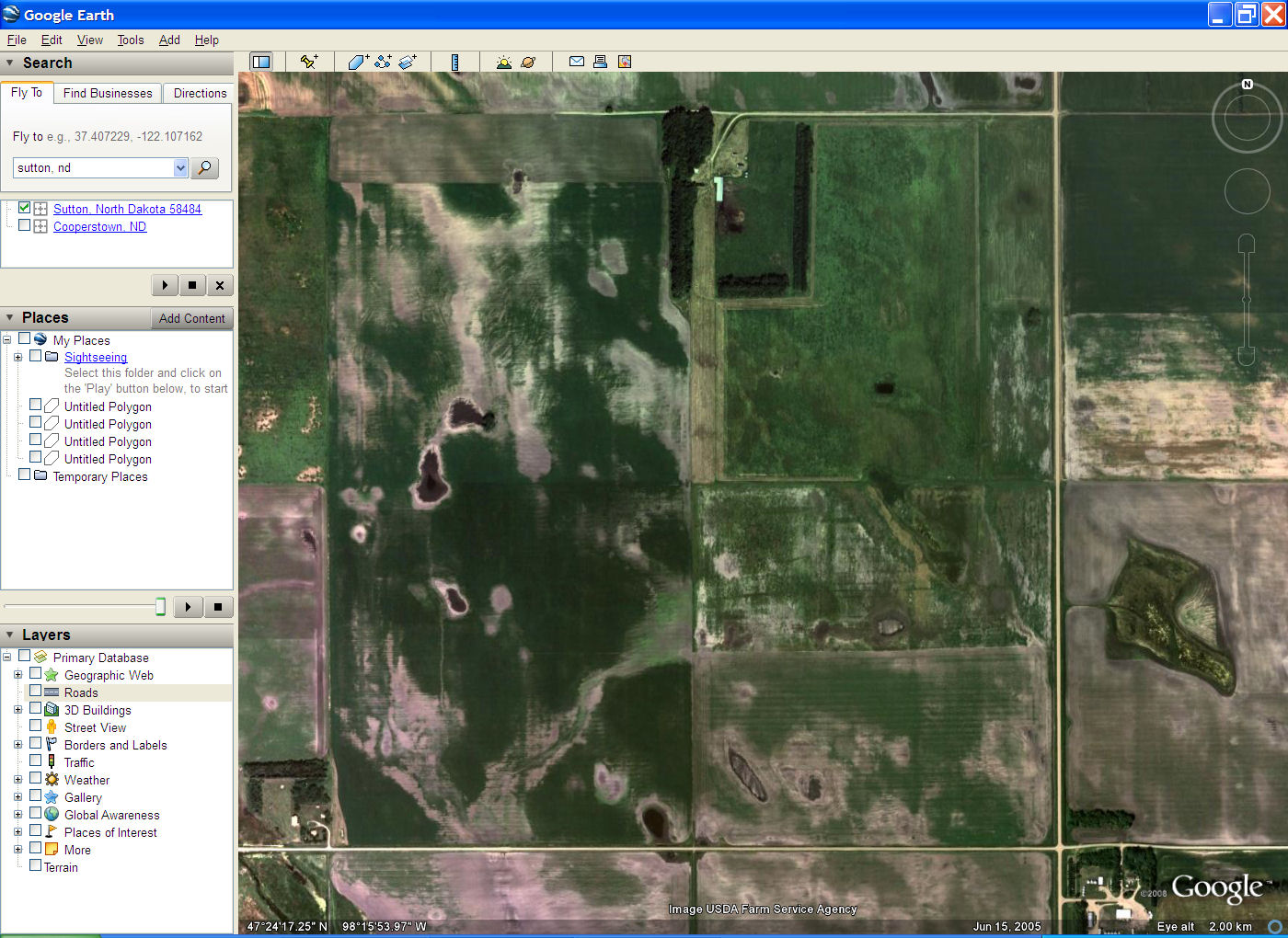Screen dimensions: 1288x938
Task: Click the clear search results X button
Action: click(x=220, y=285)
